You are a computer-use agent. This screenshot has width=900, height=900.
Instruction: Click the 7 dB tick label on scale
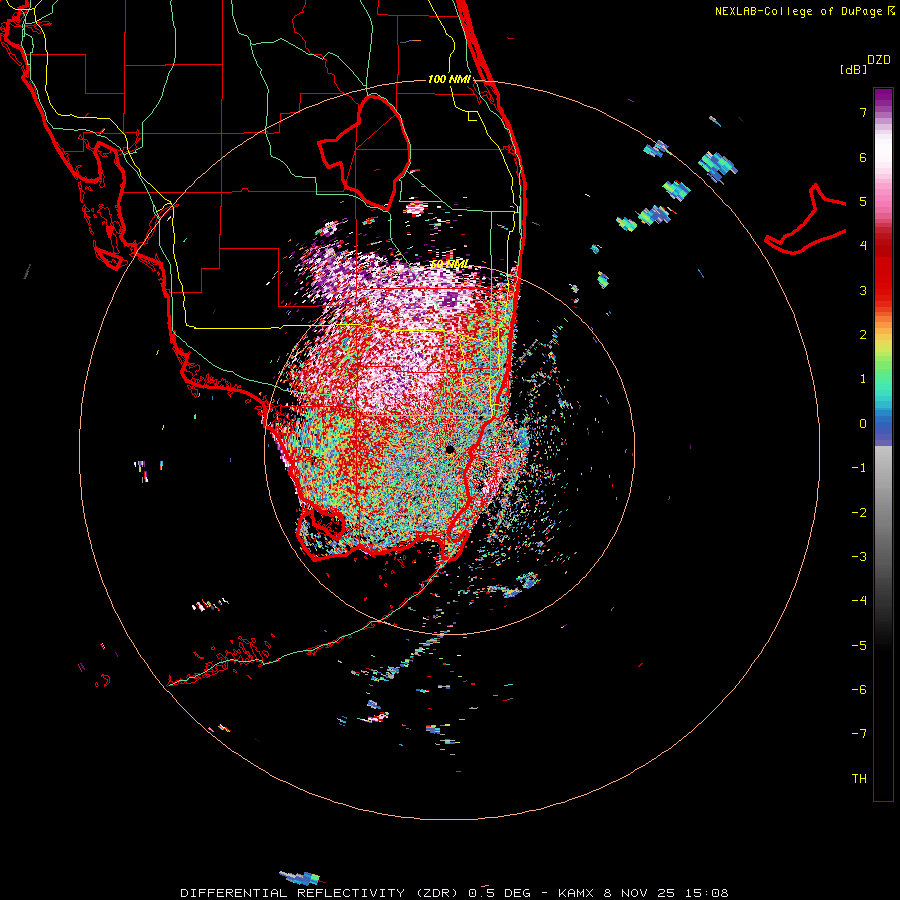coord(863,112)
